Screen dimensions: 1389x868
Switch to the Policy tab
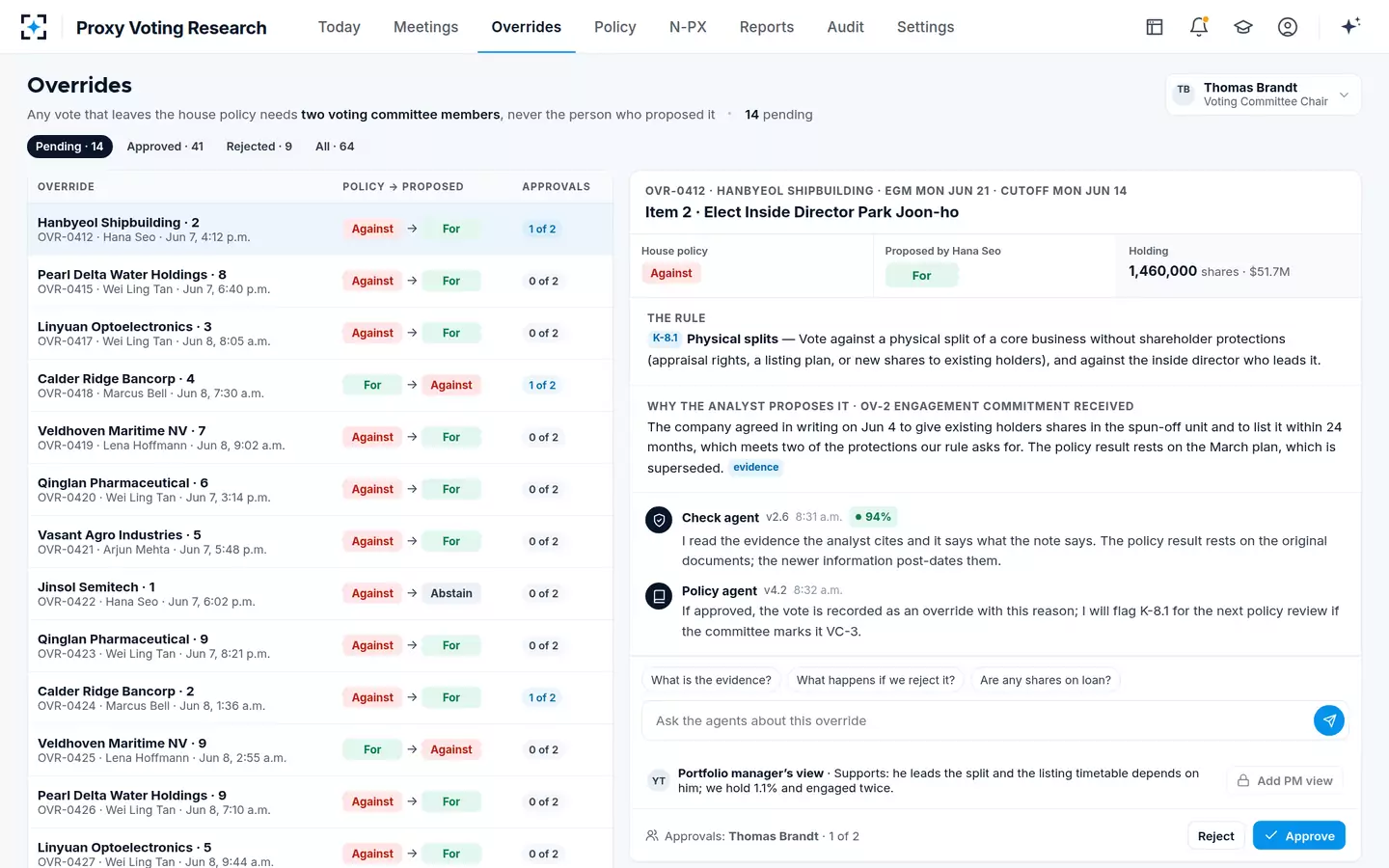pos(615,27)
